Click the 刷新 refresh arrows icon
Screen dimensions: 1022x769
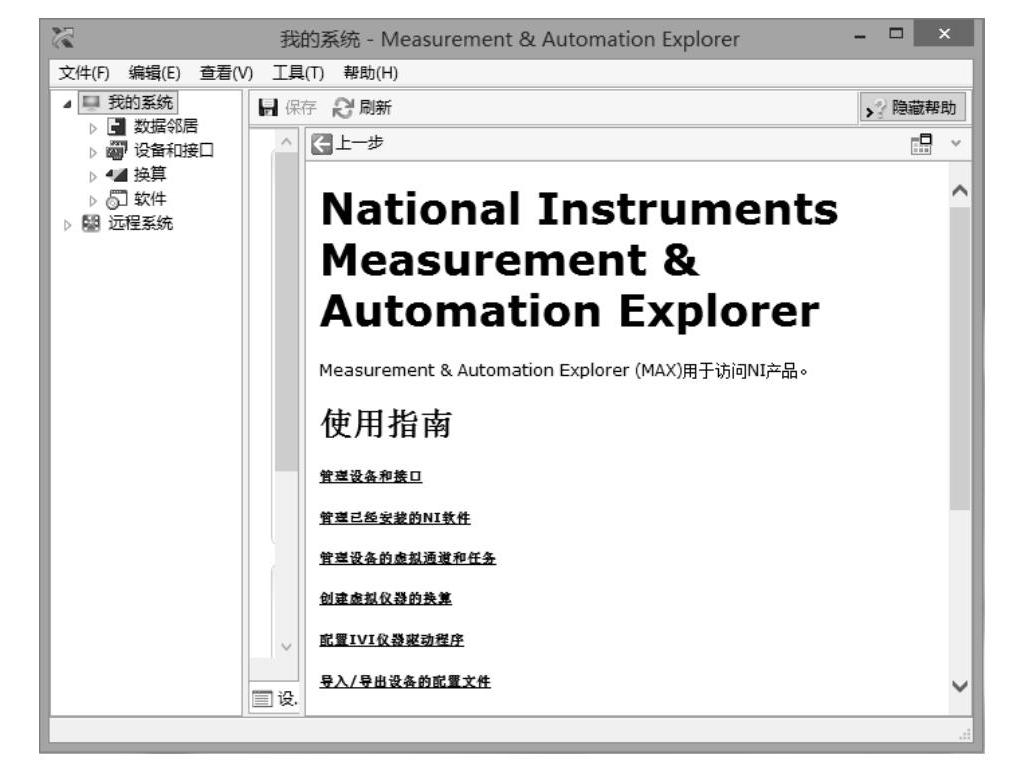[x=343, y=108]
